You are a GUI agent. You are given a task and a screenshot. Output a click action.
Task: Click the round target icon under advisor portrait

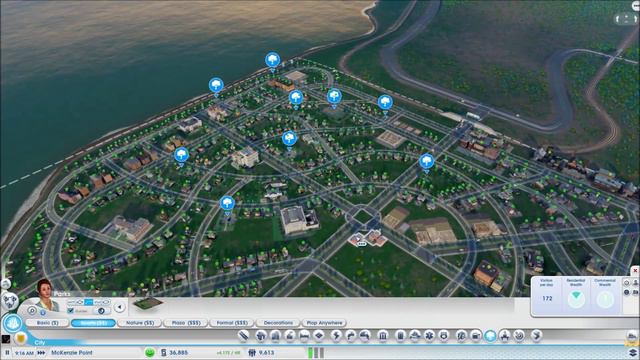click(x=32, y=311)
